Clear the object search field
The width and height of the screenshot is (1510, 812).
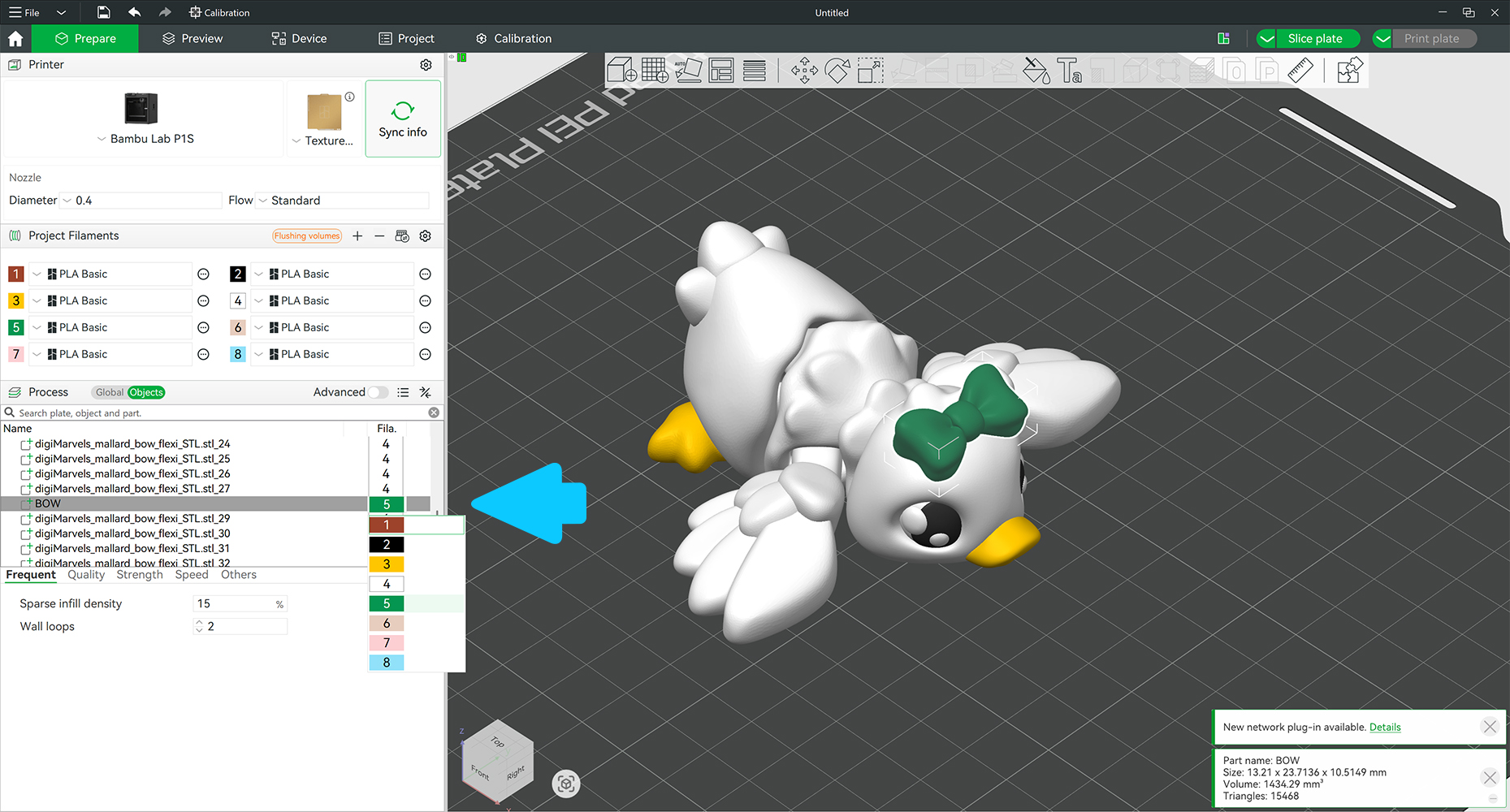(434, 412)
